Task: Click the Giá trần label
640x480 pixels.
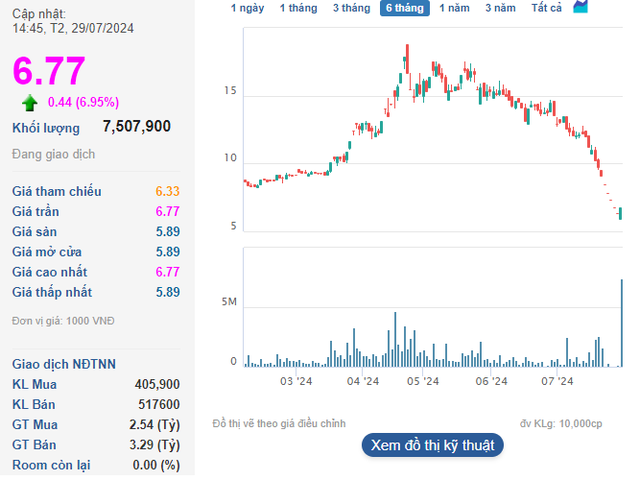Action: pyautogui.click(x=36, y=211)
